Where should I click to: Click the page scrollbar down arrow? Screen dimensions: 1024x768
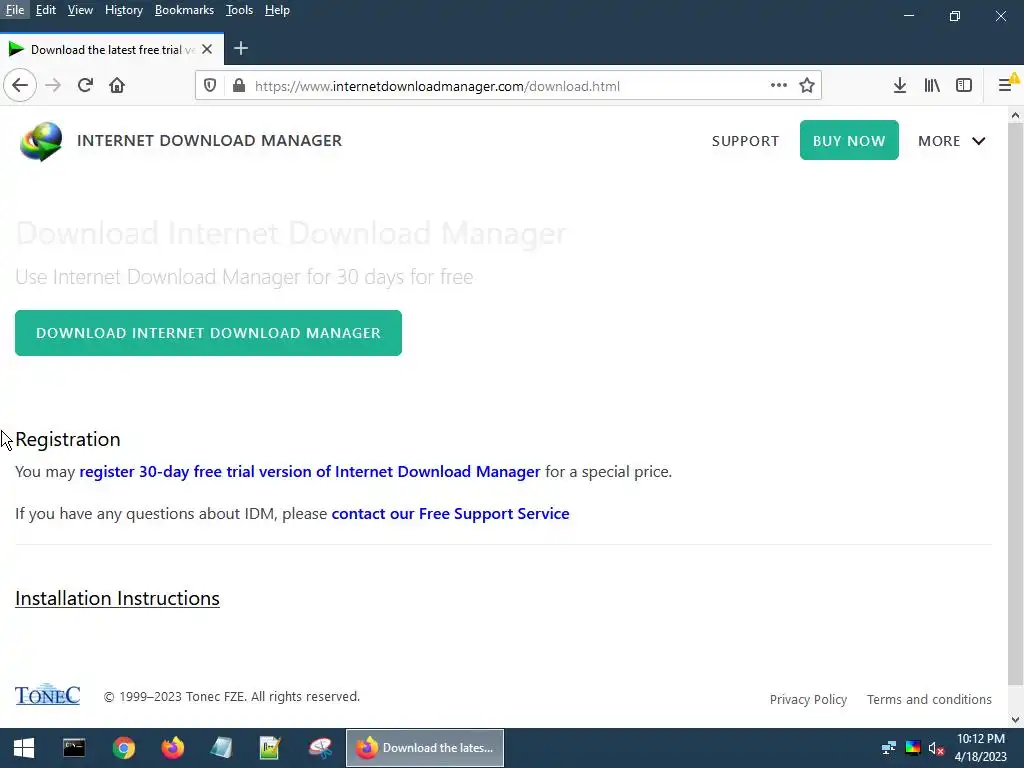(1015, 719)
